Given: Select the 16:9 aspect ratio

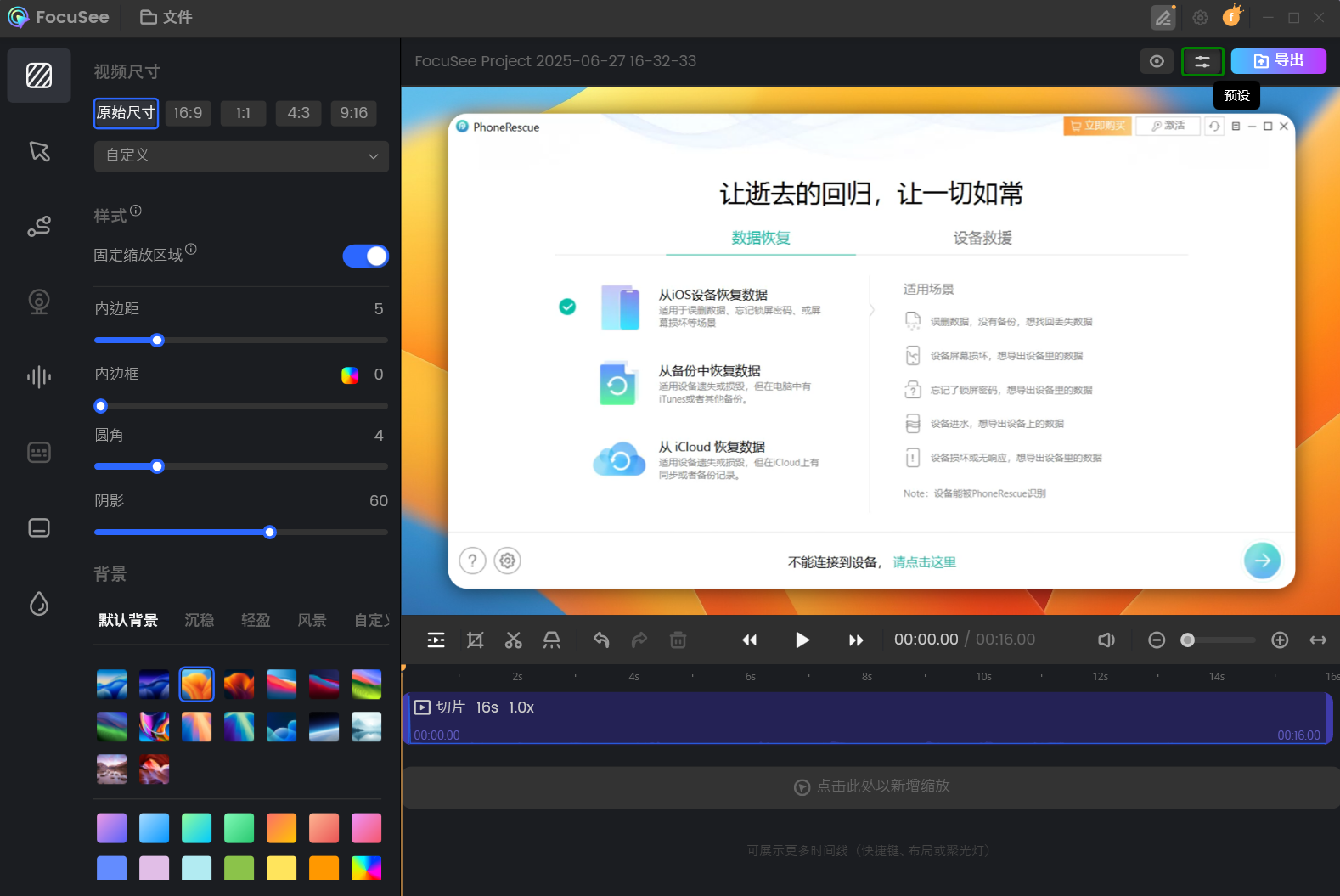Looking at the screenshot, I should (x=188, y=113).
